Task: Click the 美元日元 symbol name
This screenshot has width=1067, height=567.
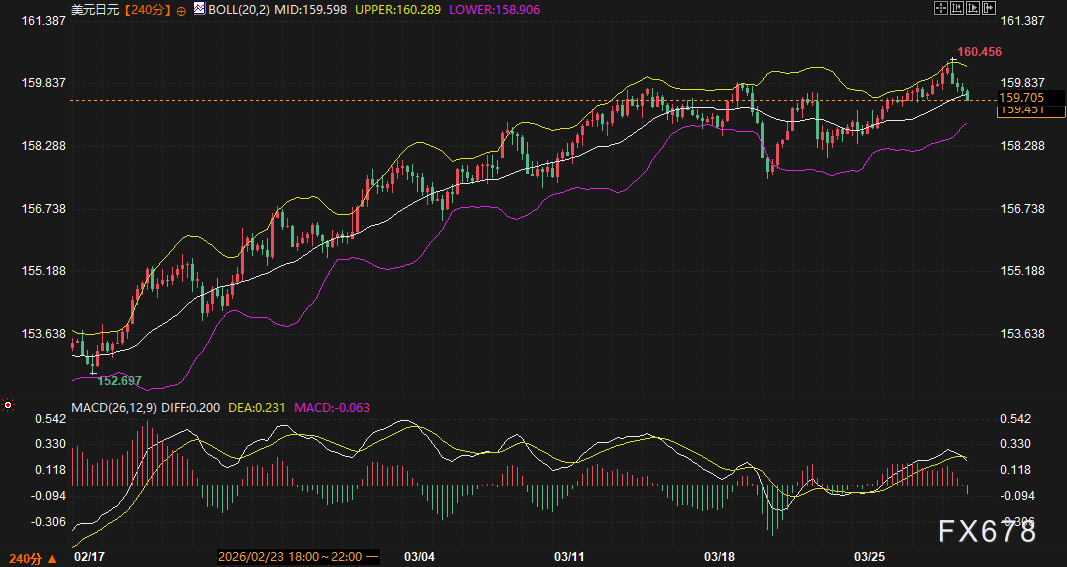Action: pos(94,9)
